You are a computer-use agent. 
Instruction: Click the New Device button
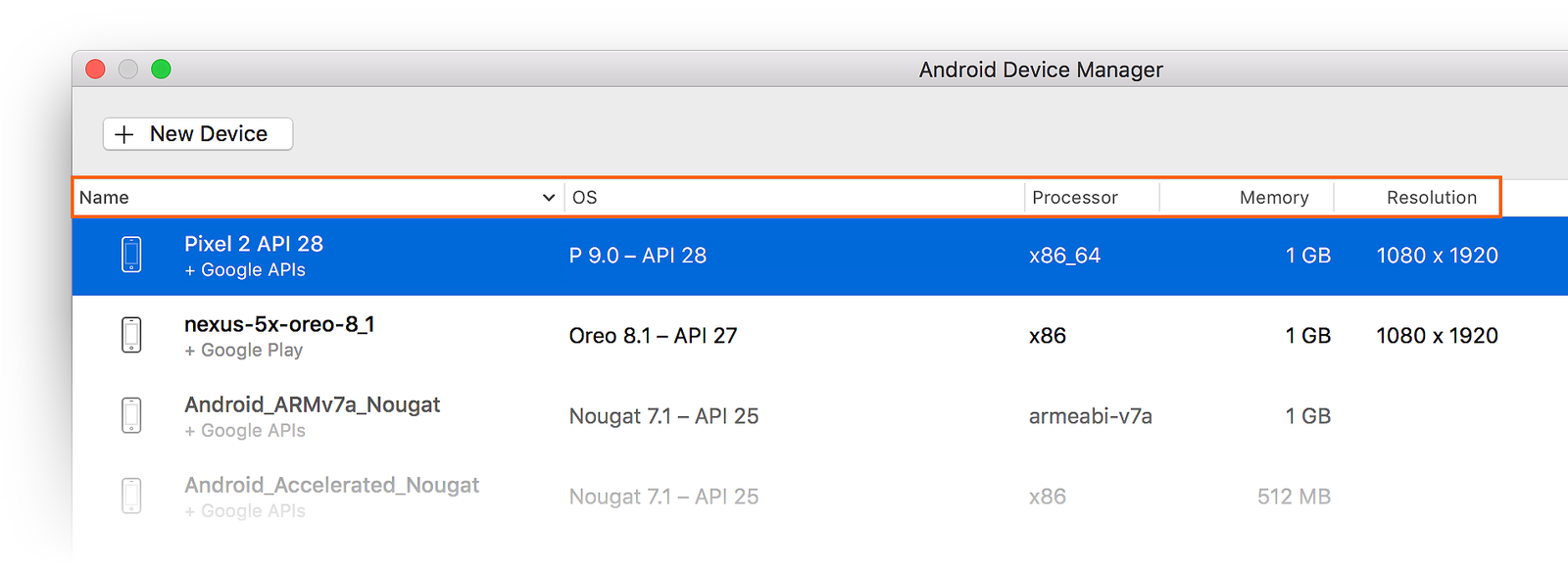pyautogui.click(x=197, y=133)
